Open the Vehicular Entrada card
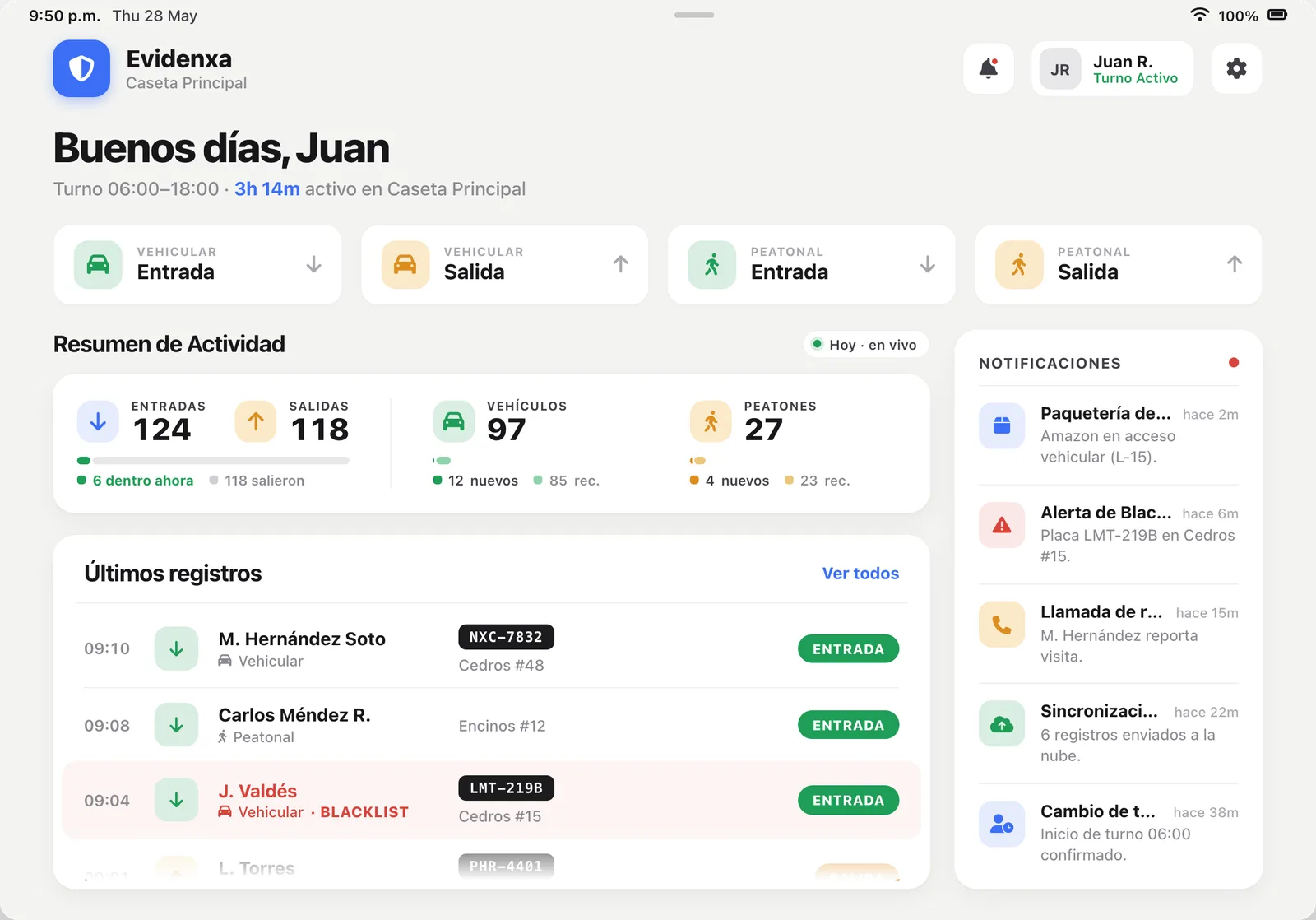Viewport: 1316px width, 920px height. (x=197, y=265)
